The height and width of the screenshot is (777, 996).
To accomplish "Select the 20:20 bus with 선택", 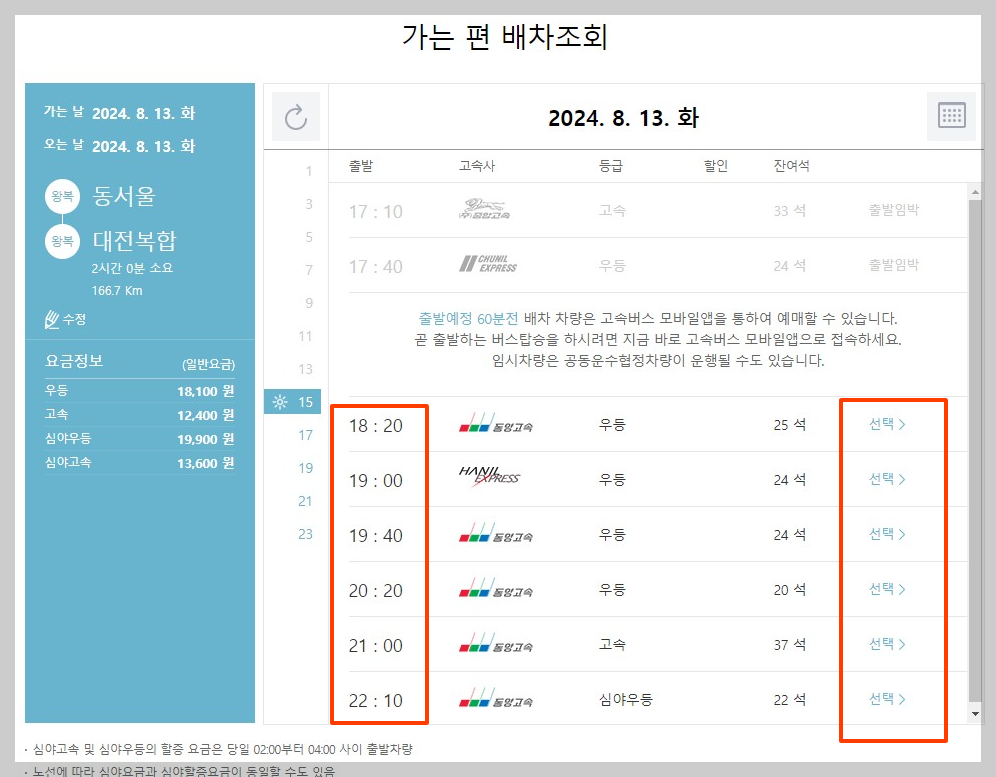I will (887, 589).
